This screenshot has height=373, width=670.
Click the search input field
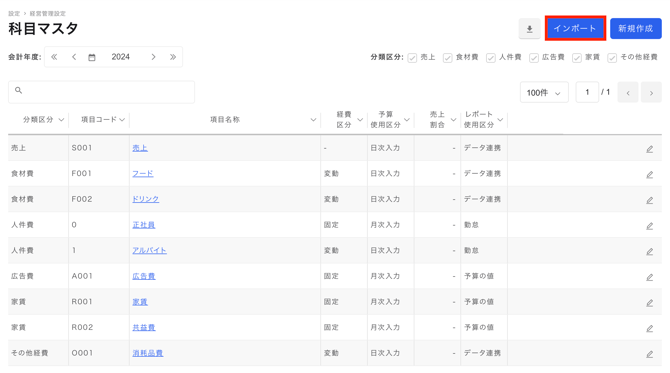(101, 92)
